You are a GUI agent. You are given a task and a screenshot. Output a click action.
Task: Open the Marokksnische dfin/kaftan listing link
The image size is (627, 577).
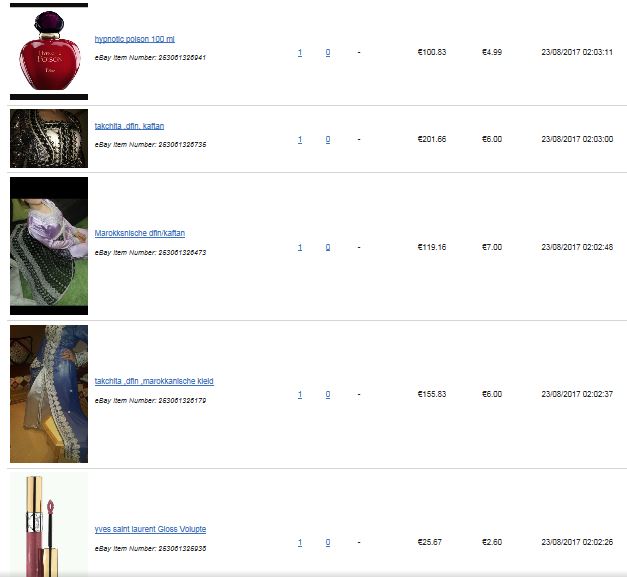point(140,233)
